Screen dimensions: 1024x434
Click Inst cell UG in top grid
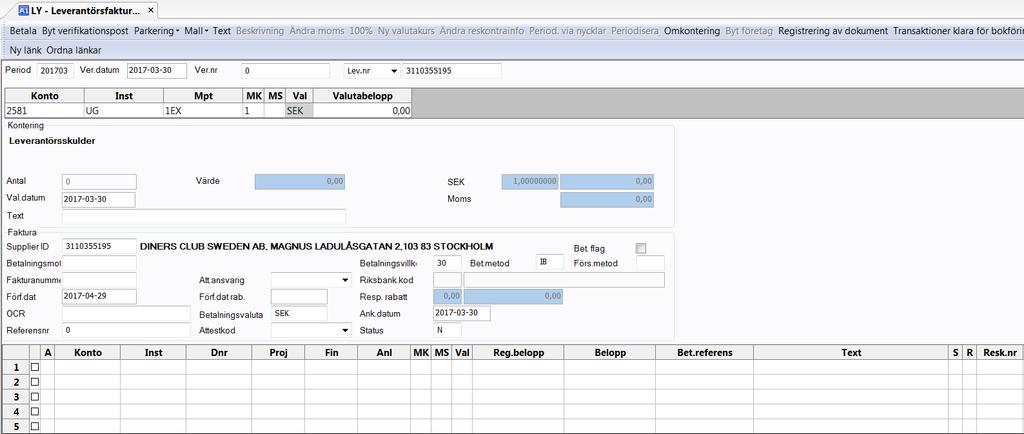[x=123, y=111]
